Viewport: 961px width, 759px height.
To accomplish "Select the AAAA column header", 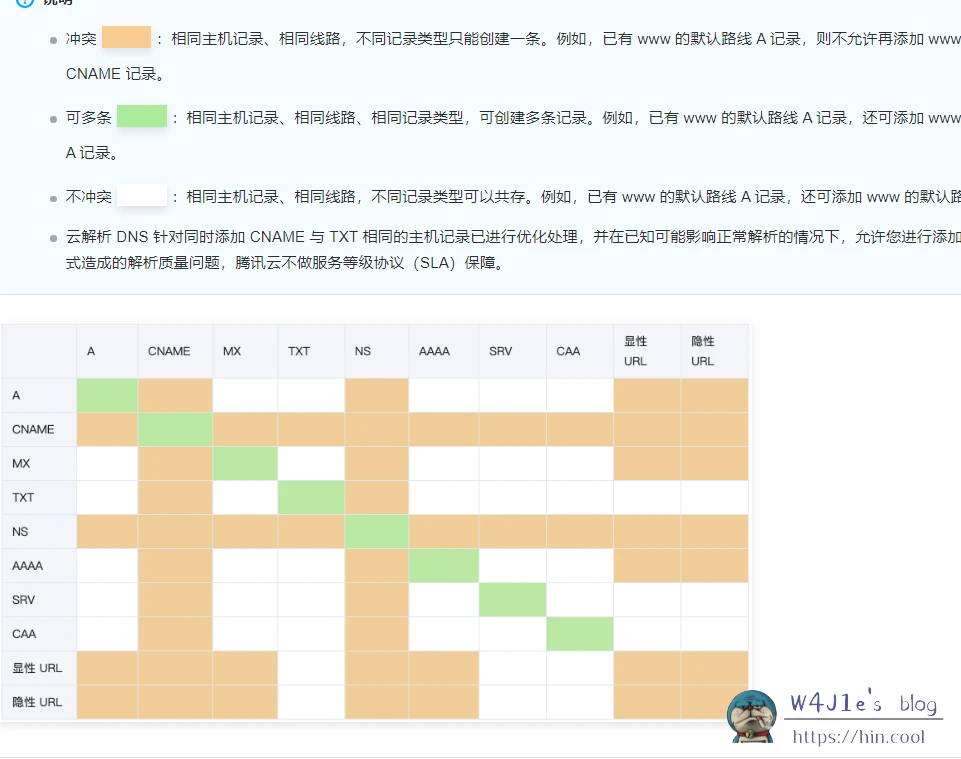I will (x=434, y=351).
